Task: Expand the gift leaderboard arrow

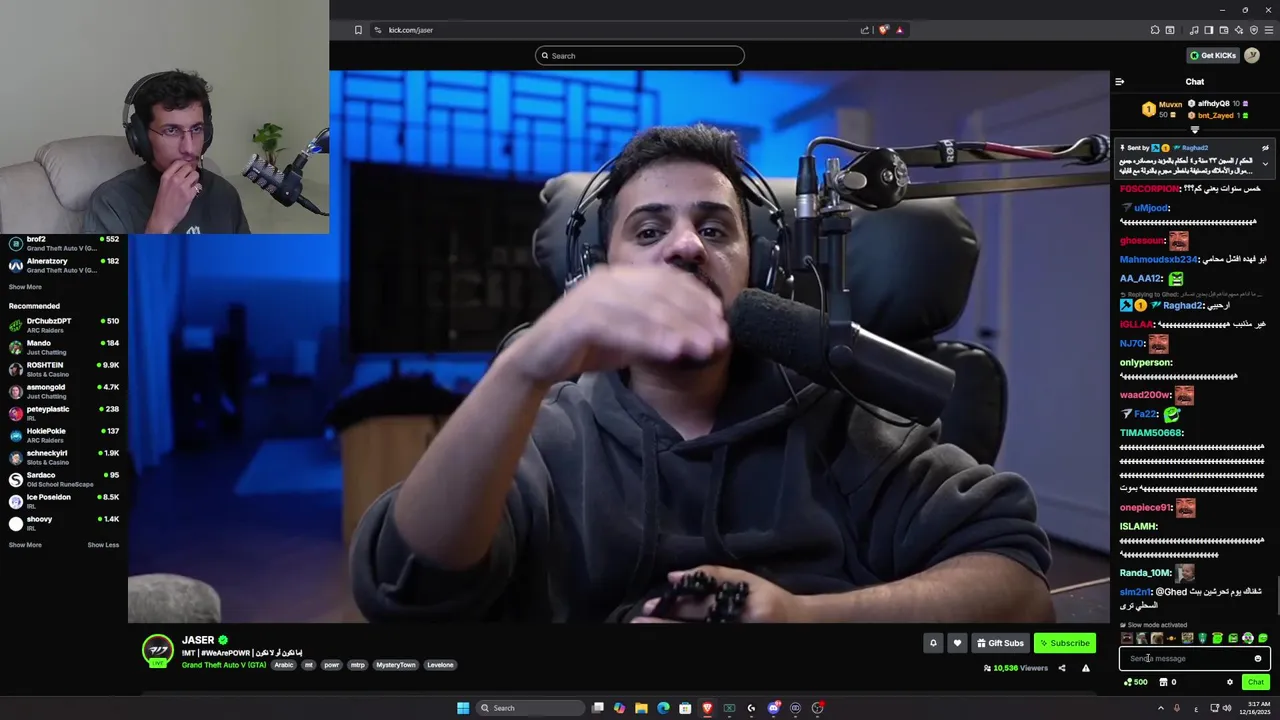Action: pos(1194,130)
